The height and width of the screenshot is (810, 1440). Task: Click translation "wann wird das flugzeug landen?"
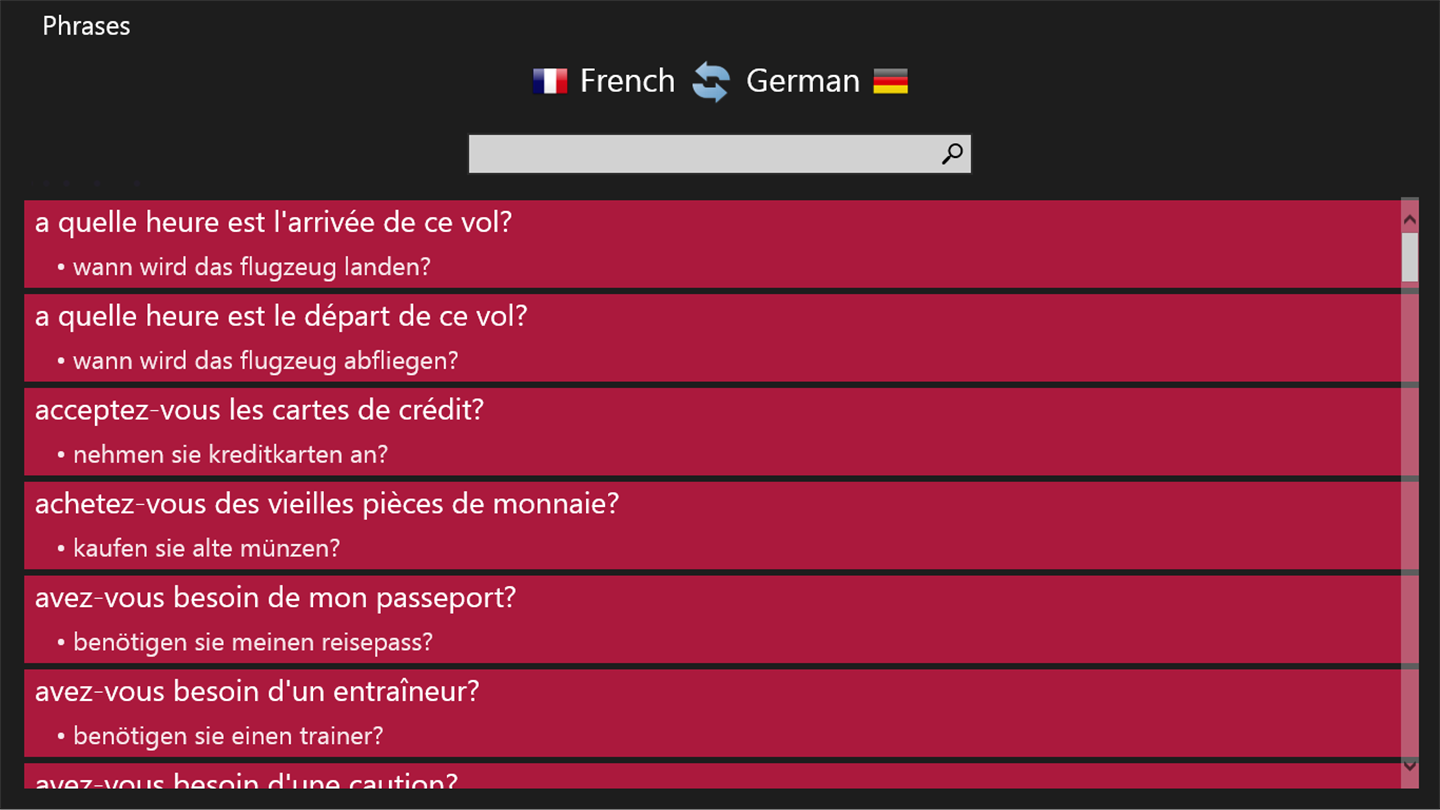(x=251, y=267)
